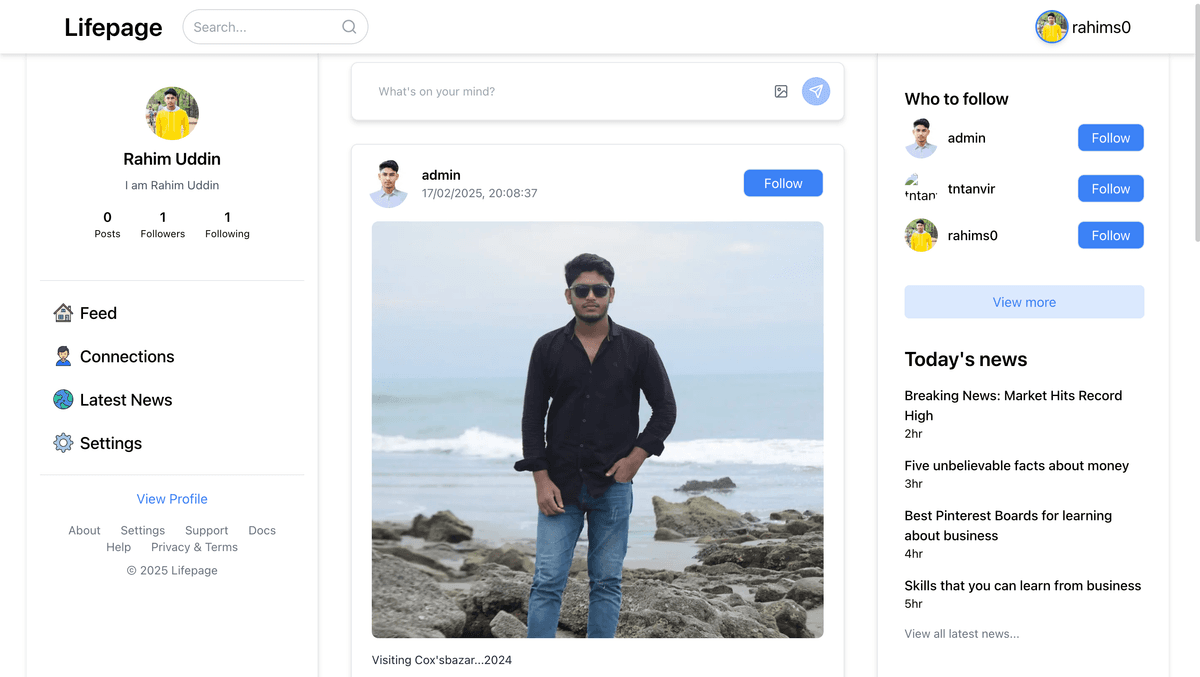Open the Latest News menu item
1200x677 pixels.
point(126,400)
